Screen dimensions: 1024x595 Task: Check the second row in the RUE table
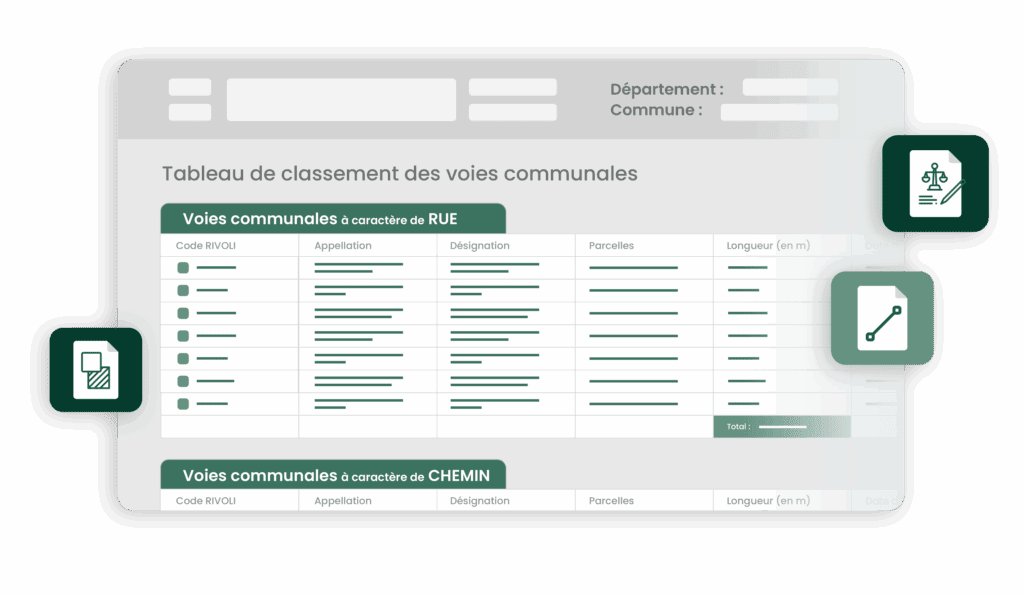click(x=181, y=290)
